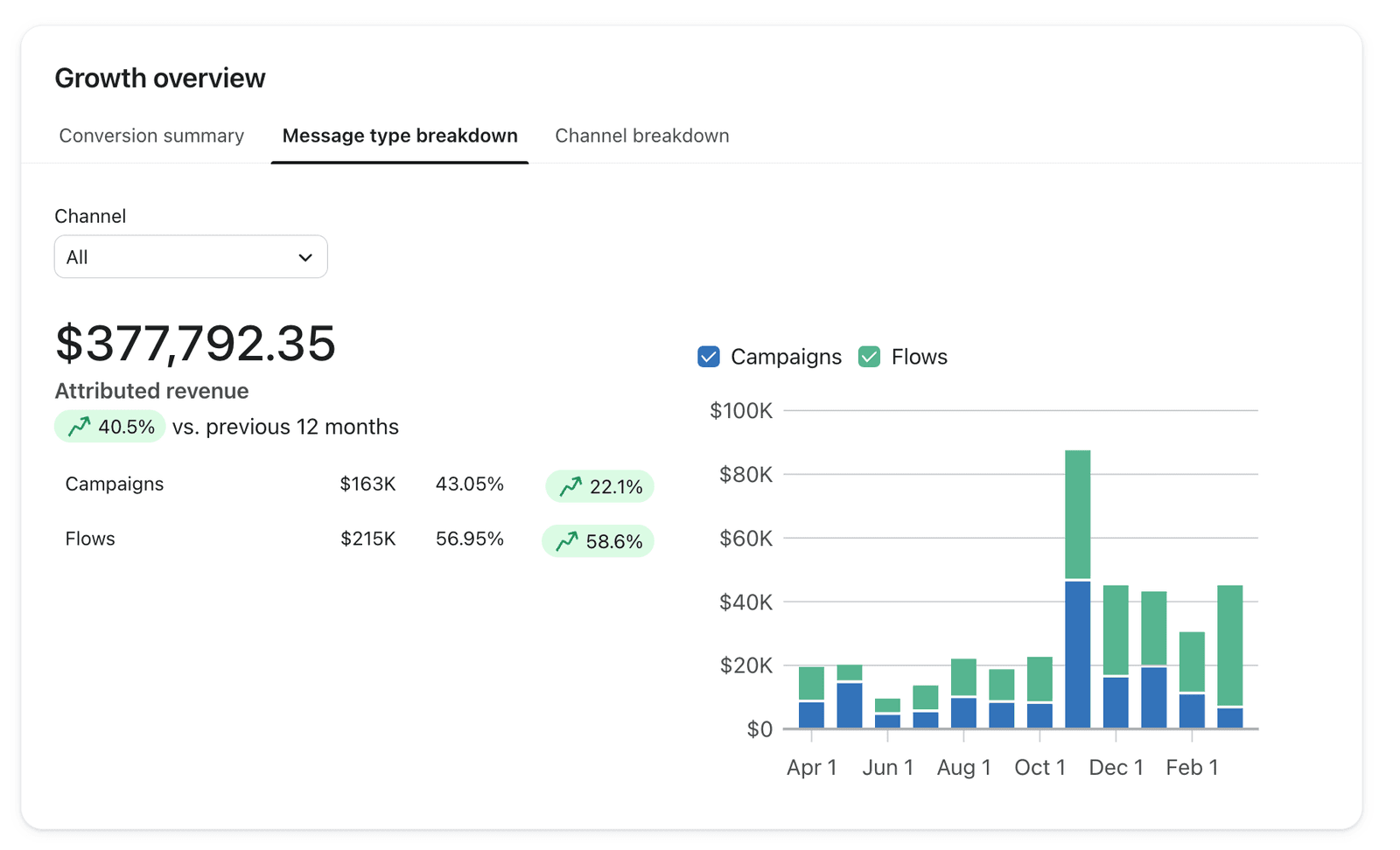Click the Flows row label in table

coord(90,539)
